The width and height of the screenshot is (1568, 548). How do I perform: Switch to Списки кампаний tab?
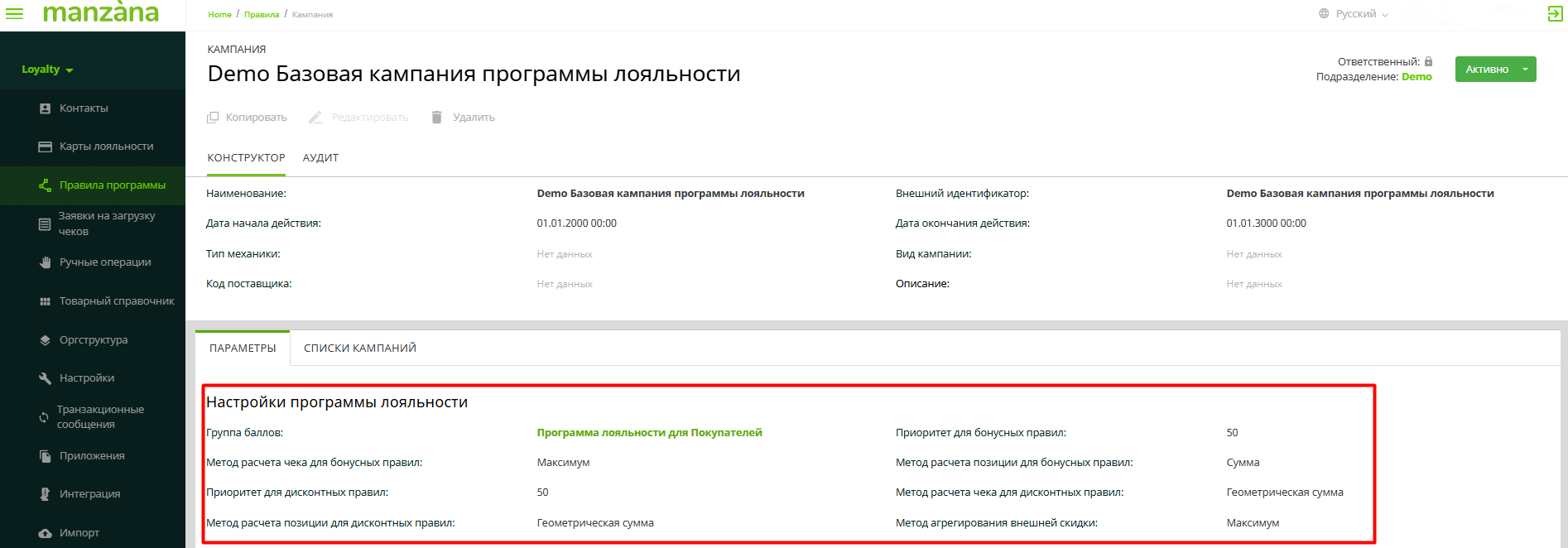click(x=359, y=349)
